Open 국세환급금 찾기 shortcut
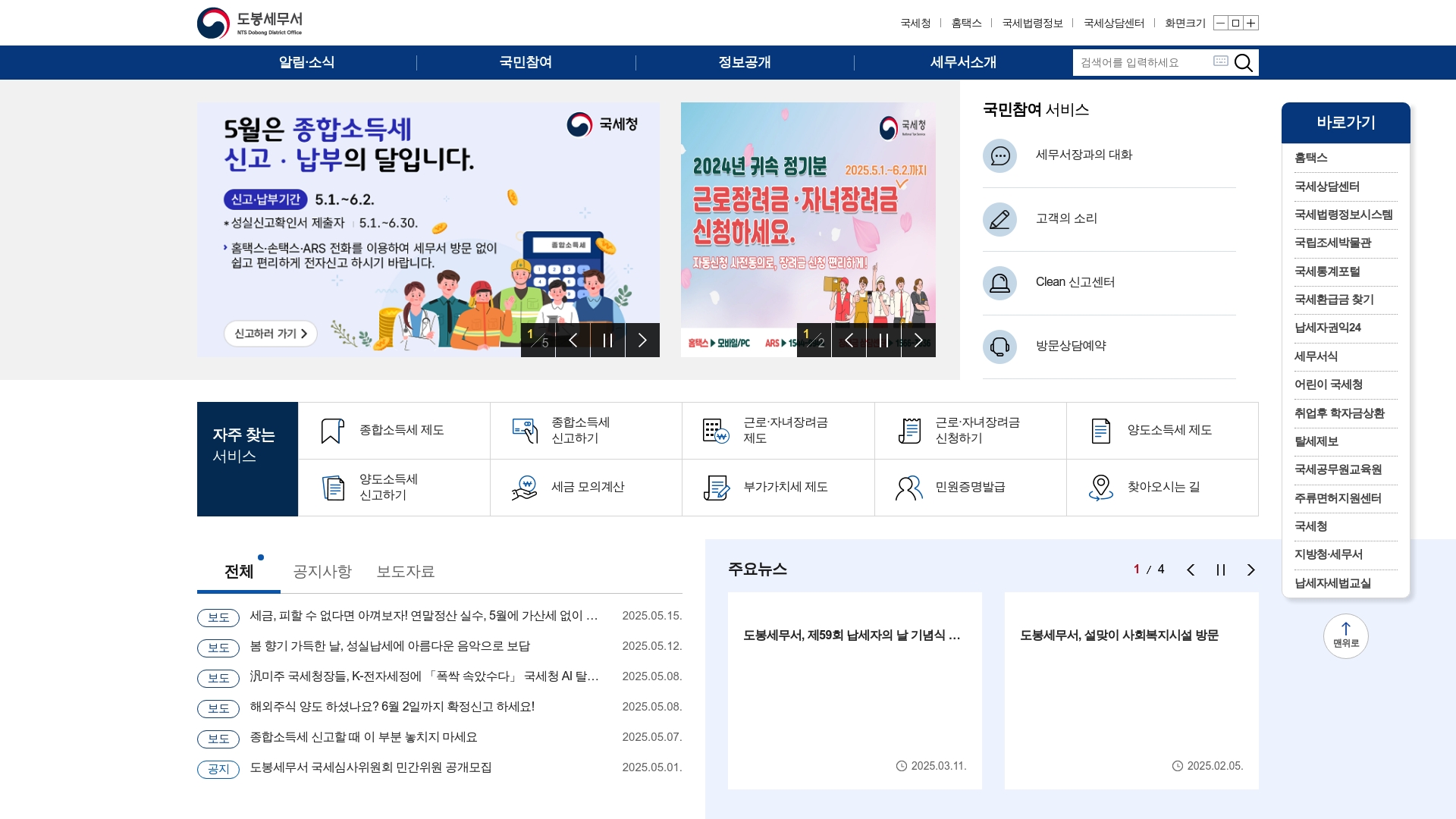This screenshot has width=1456, height=819. pyautogui.click(x=1334, y=300)
